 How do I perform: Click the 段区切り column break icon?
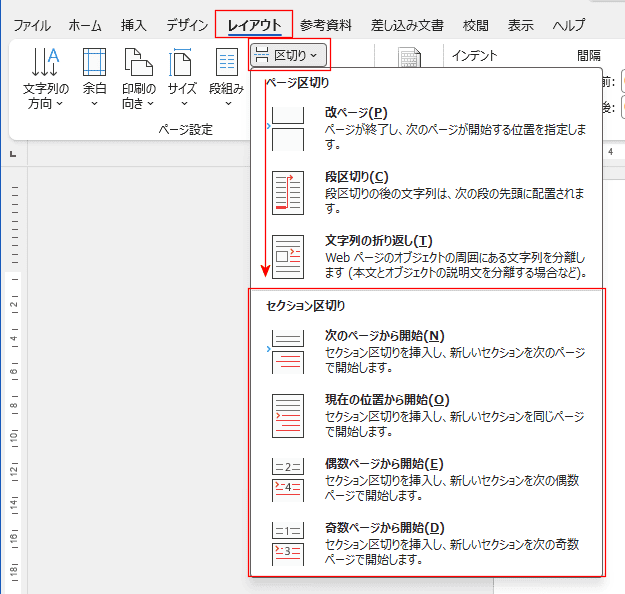point(288,193)
